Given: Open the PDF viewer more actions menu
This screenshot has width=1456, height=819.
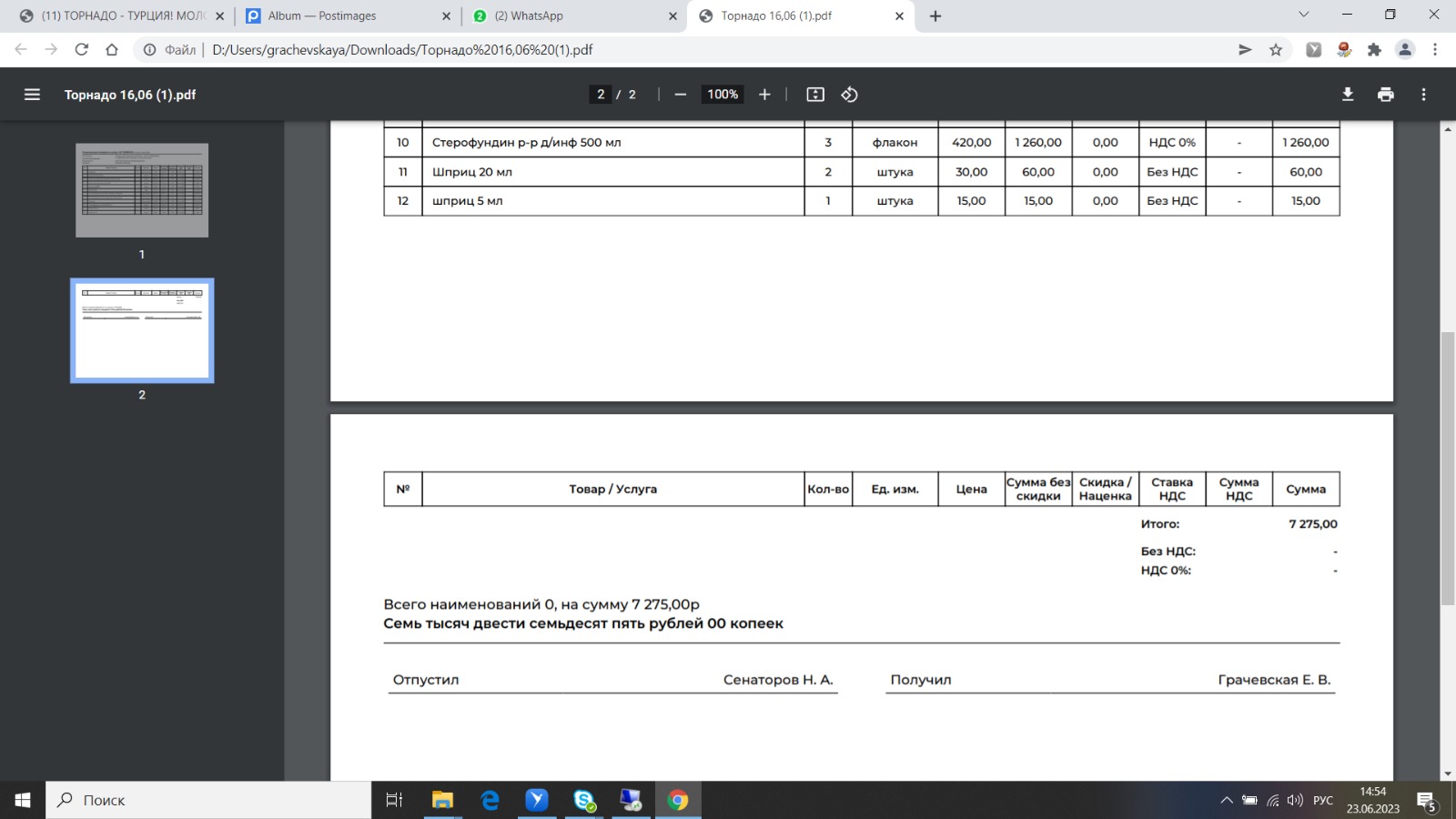Looking at the screenshot, I should tap(1424, 95).
